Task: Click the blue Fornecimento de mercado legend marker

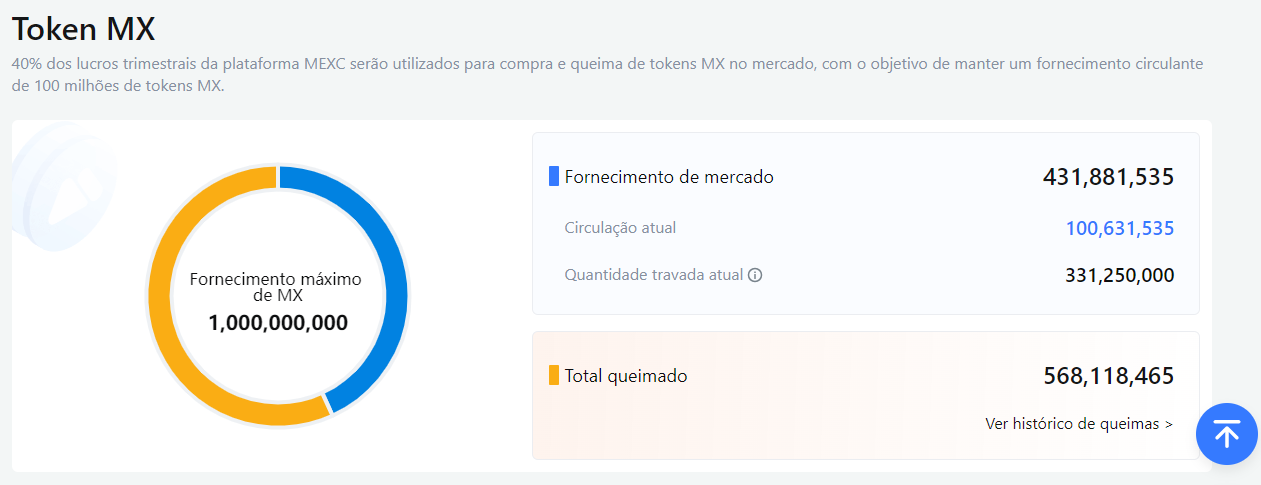Action: pyautogui.click(x=554, y=177)
